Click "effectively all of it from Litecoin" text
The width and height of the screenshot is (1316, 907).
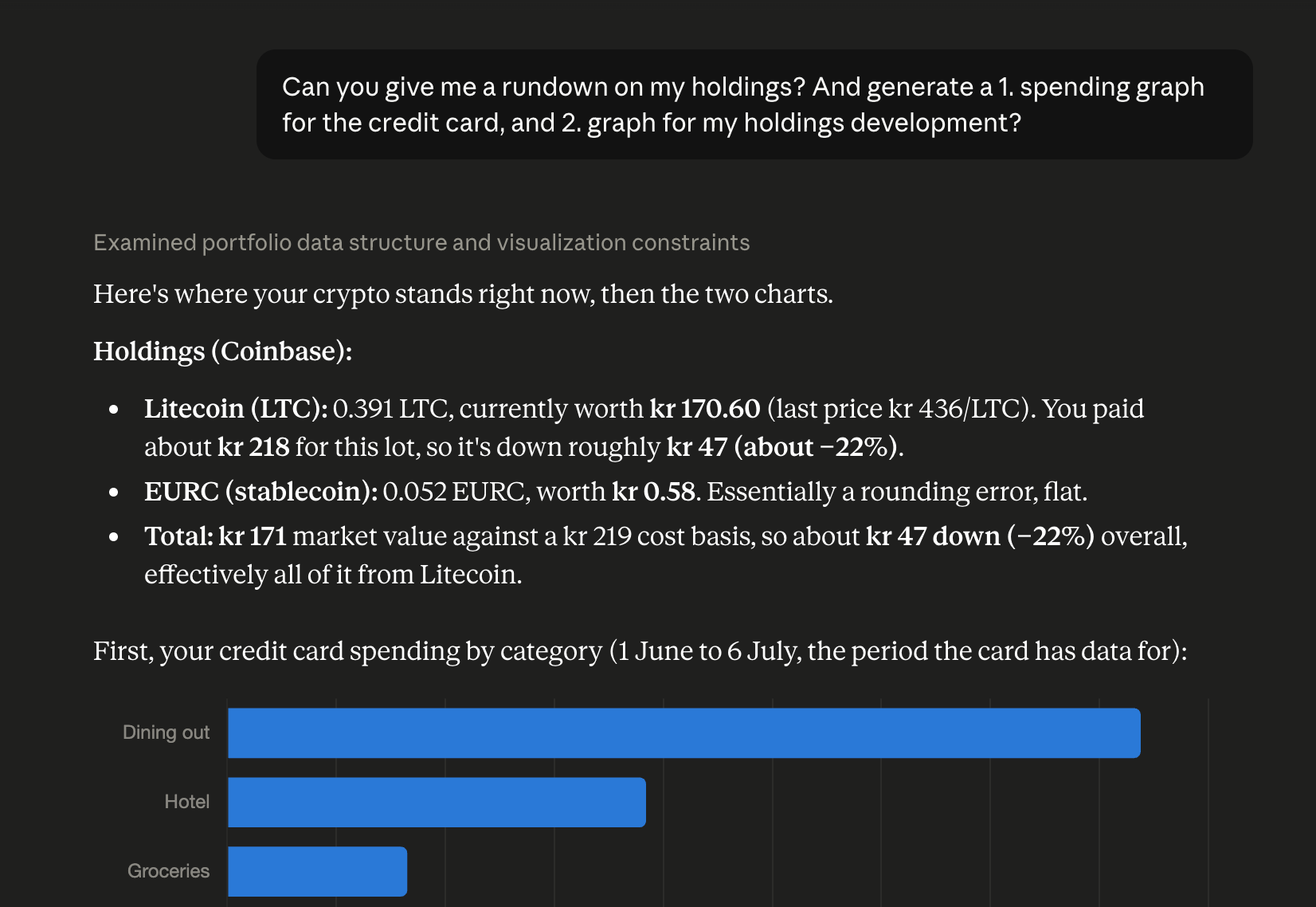point(333,575)
